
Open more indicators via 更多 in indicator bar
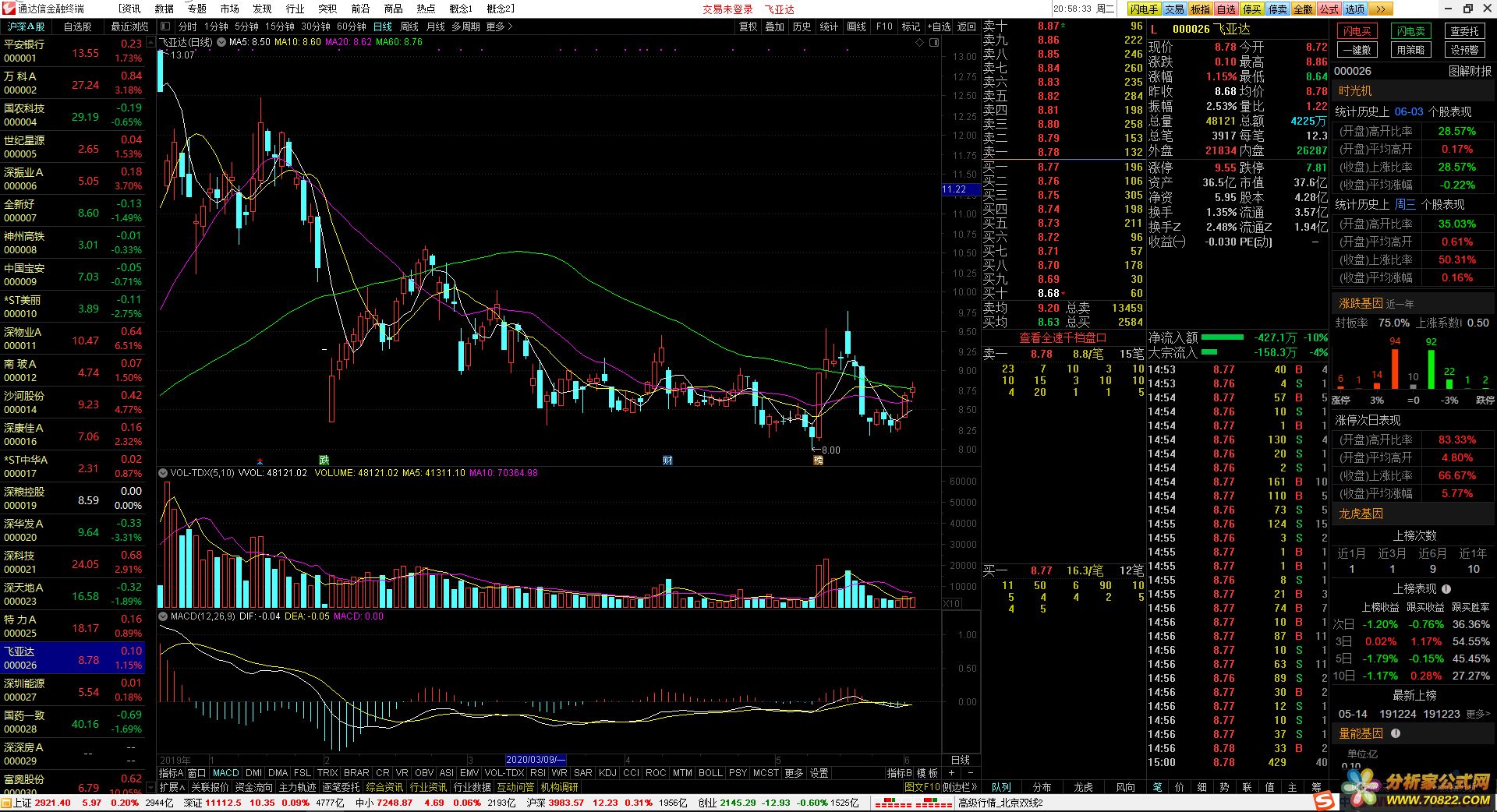tap(794, 773)
